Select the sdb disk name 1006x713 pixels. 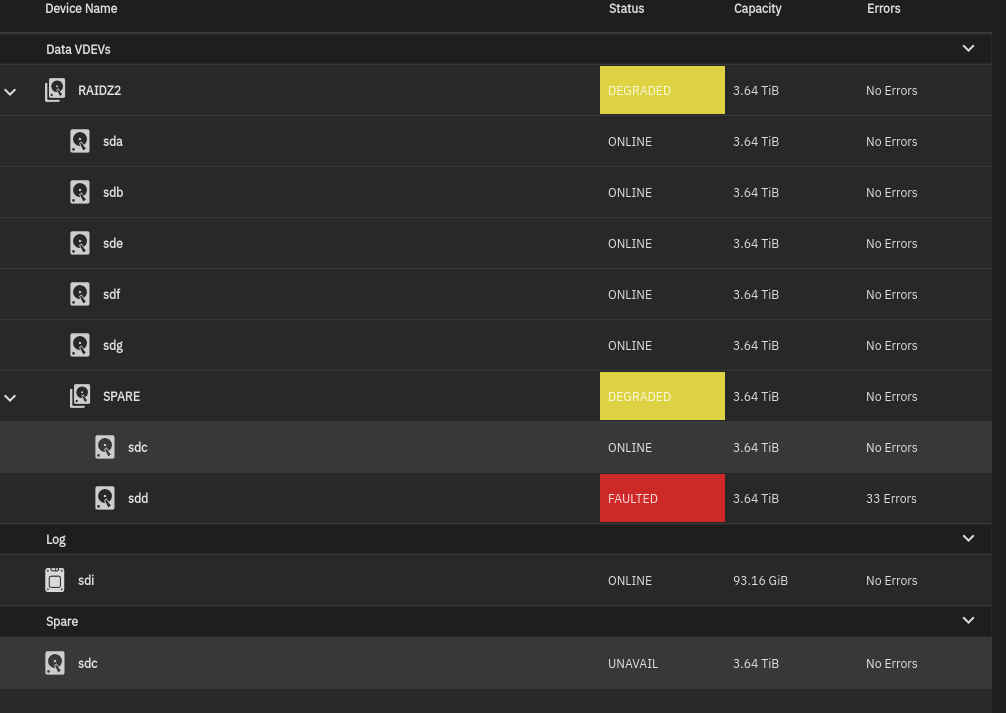point(113,193)
